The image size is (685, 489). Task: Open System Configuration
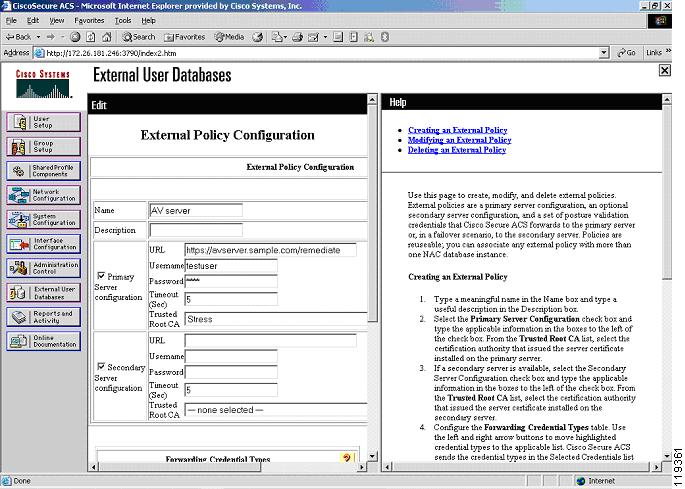point(43,219)
